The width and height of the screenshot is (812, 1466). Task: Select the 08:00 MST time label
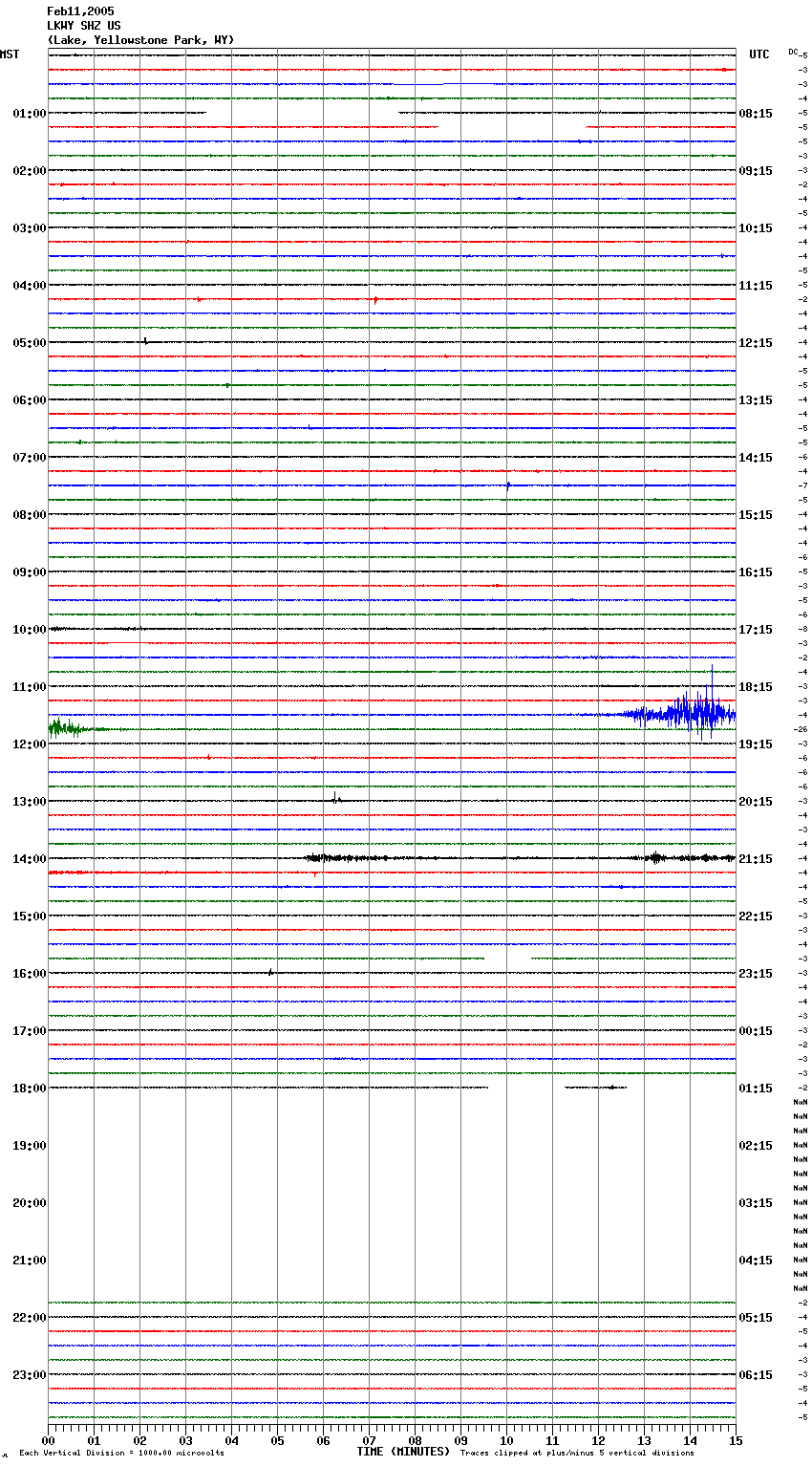pos(30,515)
